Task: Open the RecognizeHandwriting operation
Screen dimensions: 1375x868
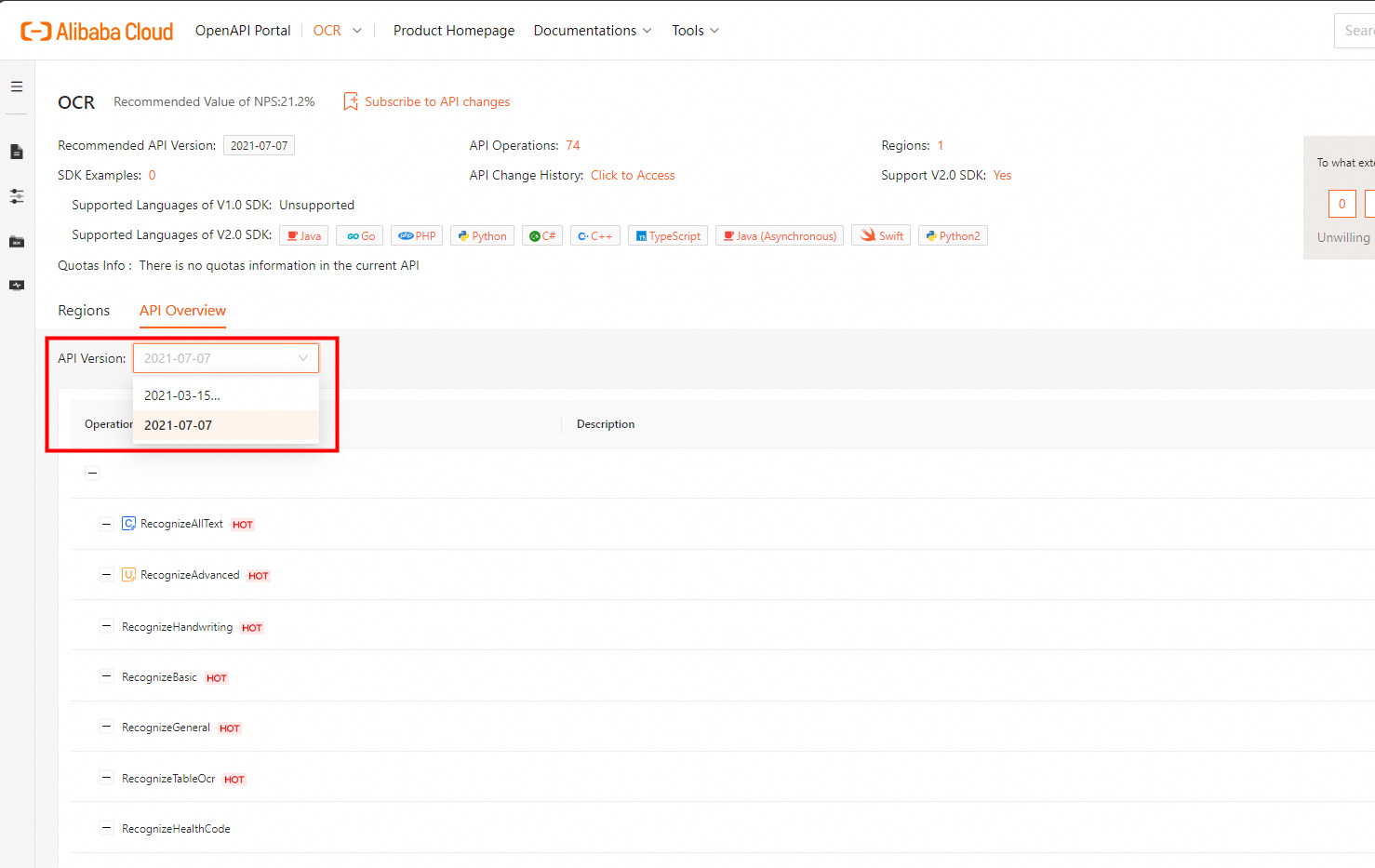Action: click(177, 627)
